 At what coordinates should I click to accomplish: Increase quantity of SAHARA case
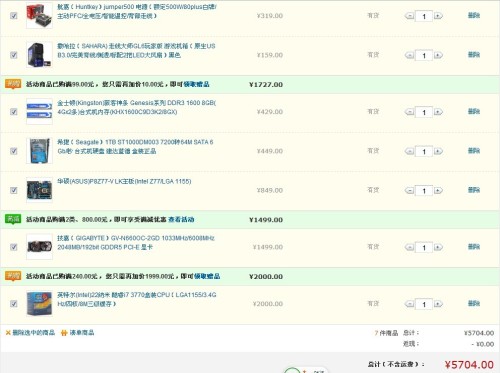(438, 55)
